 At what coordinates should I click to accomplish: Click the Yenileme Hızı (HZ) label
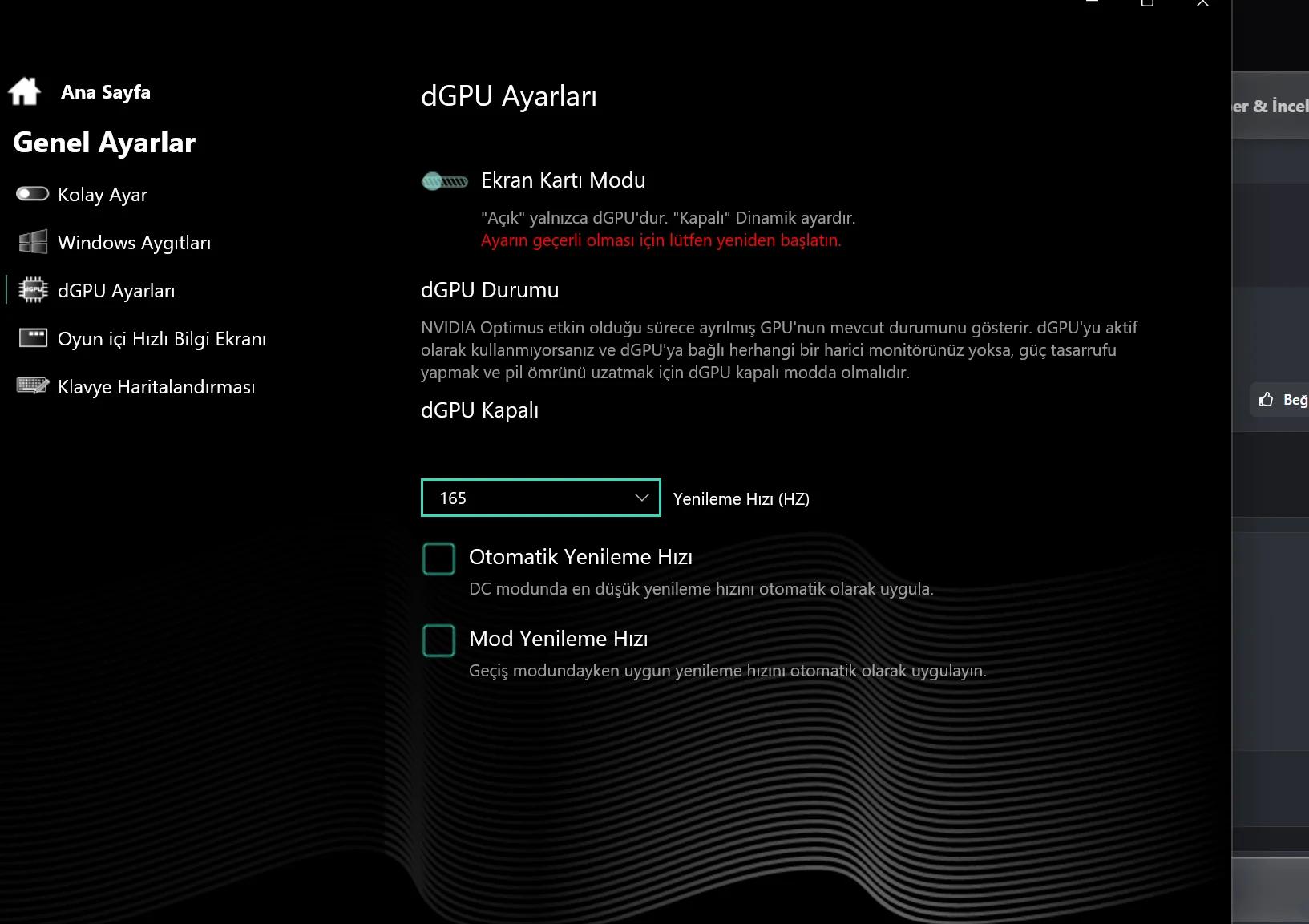[741, 499]
